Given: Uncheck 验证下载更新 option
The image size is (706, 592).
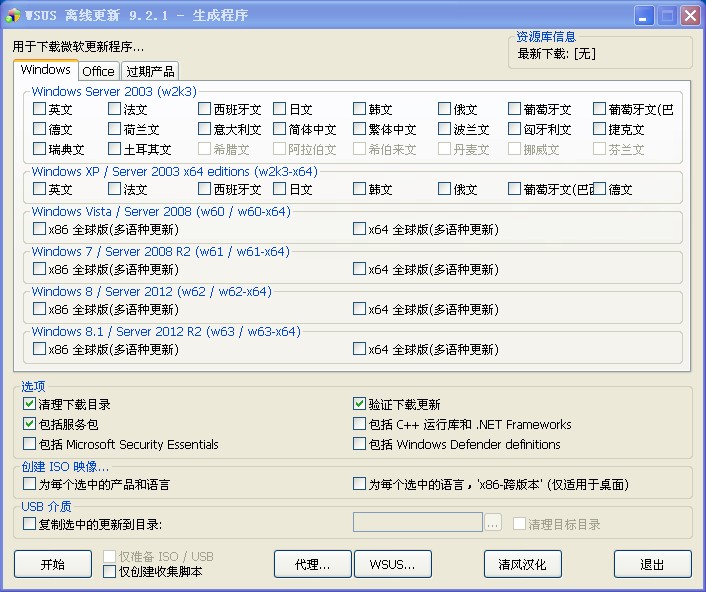Looking at the screenshot, I should 359,404.
